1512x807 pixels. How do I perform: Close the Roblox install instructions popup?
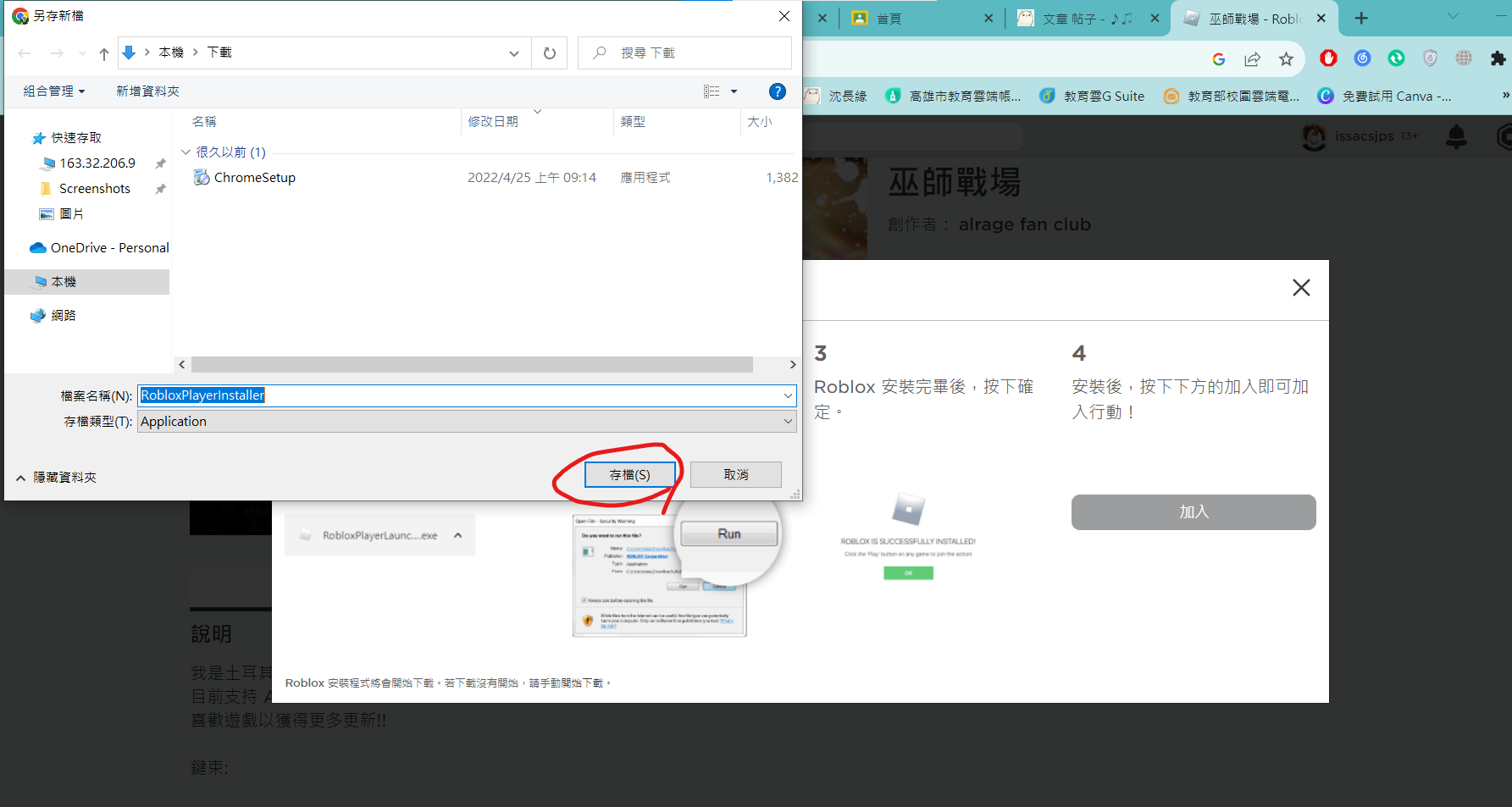point(1301,288)
